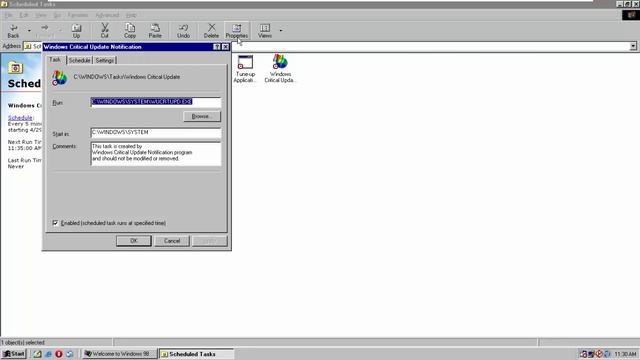Open the Edit menu
Screen dimensions: 640x360
24,15
